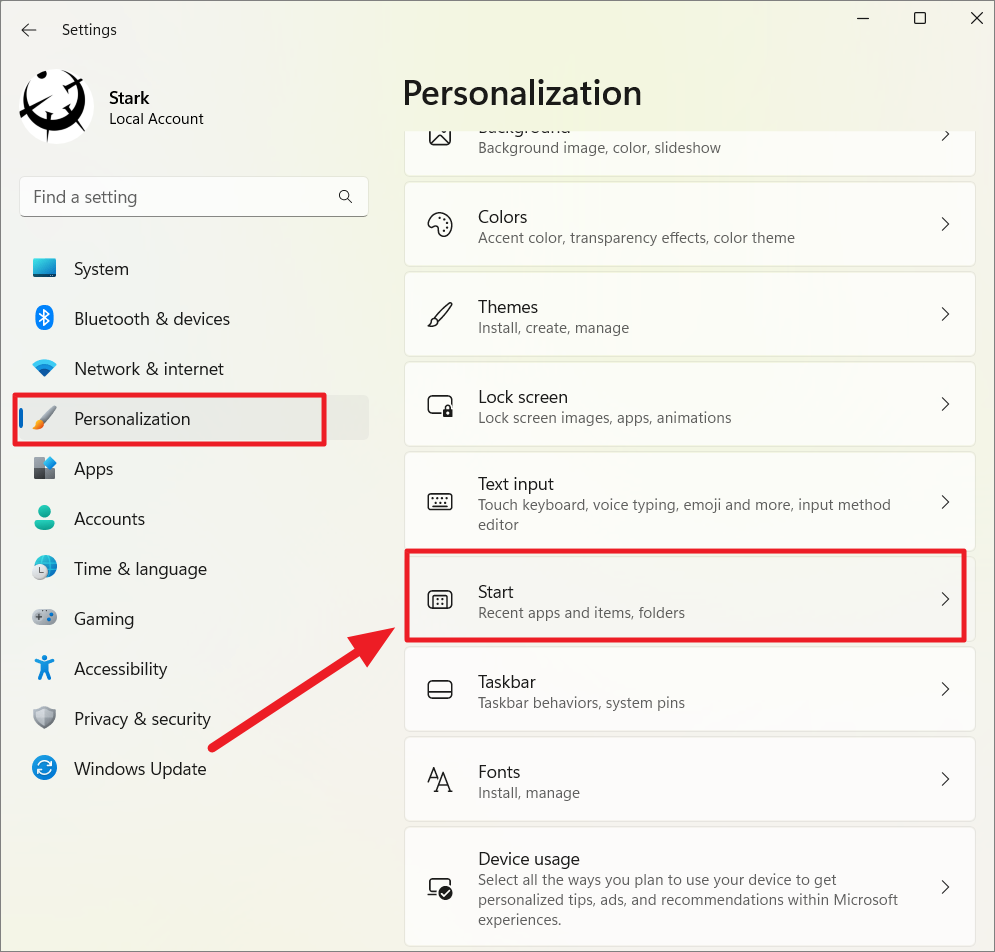Click the Device usage icon

[x=440, y=888]
